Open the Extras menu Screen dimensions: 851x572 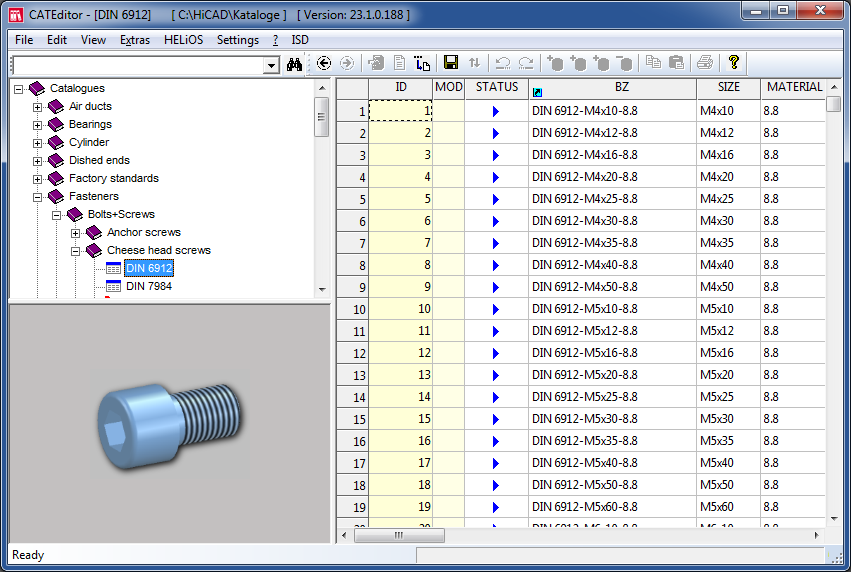(x=135, y=40)
